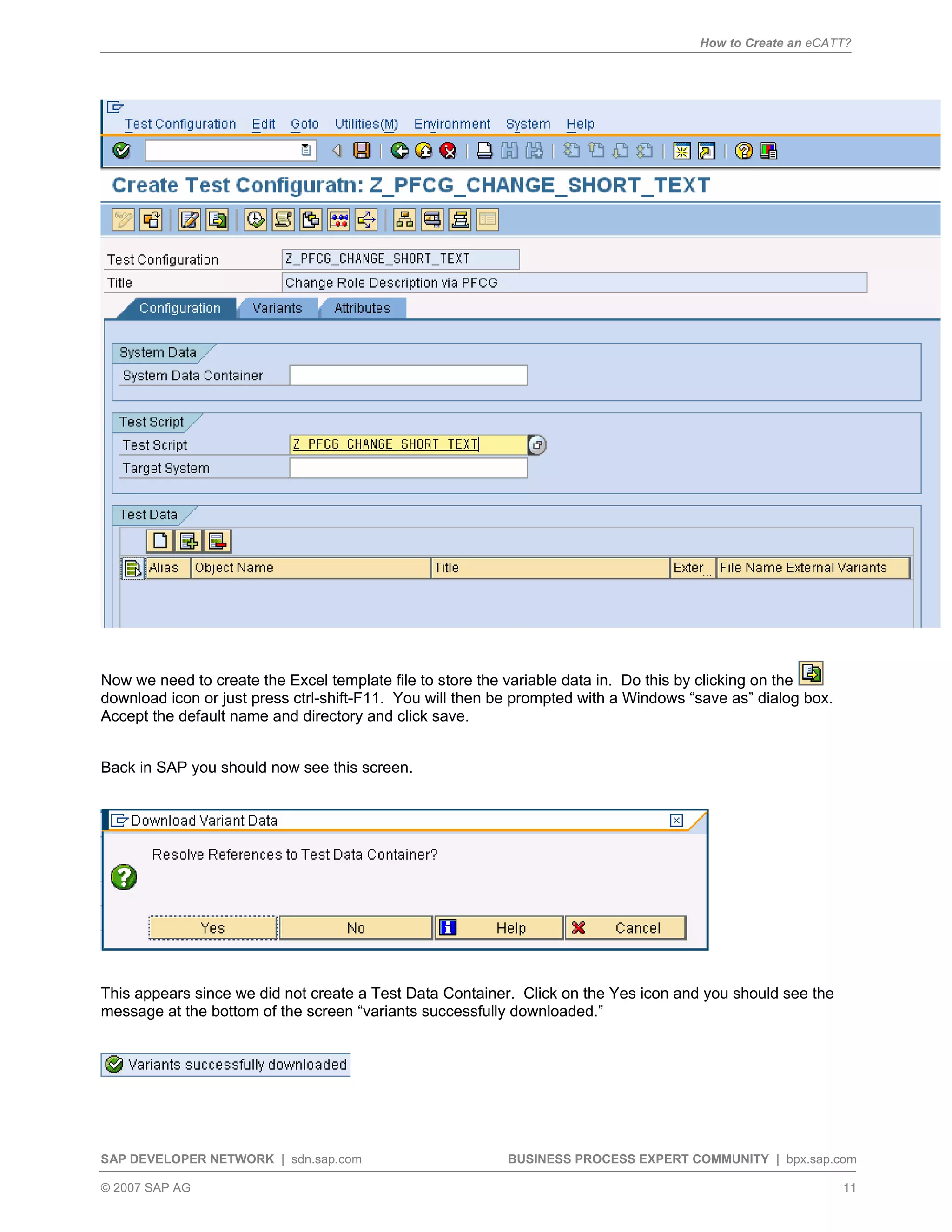Click the Execute clock-checkmark icon
Image resolution: width=952 pixels, height=1232 pixels.
tap(256, 219)
